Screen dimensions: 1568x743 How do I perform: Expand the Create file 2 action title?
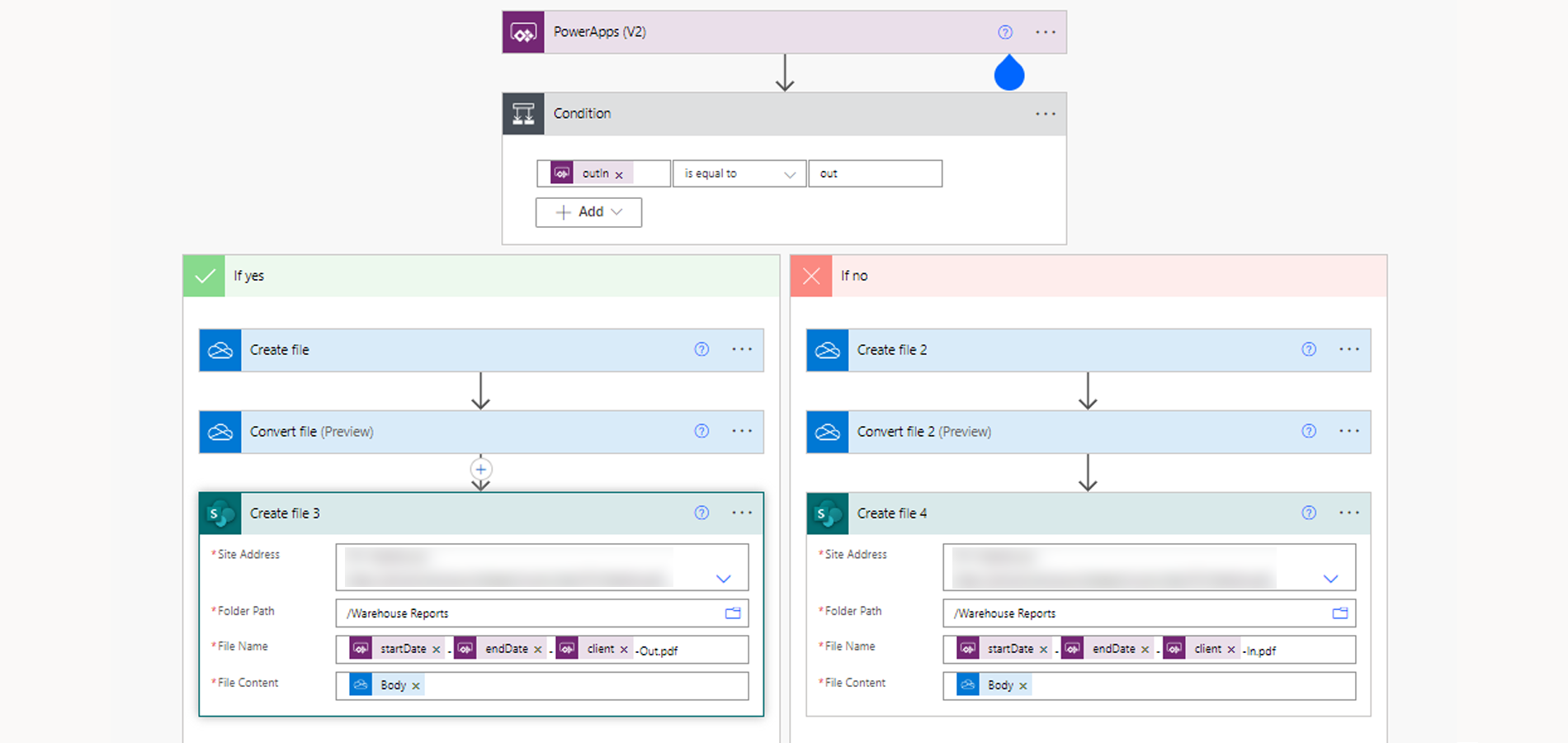[x=892, y=350]
